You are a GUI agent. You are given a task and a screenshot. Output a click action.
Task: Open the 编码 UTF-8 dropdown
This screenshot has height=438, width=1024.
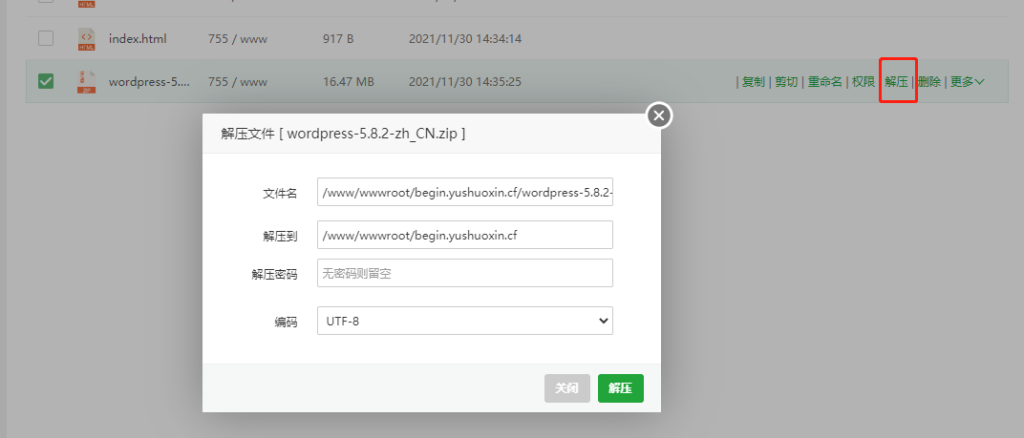click(464, 321)
